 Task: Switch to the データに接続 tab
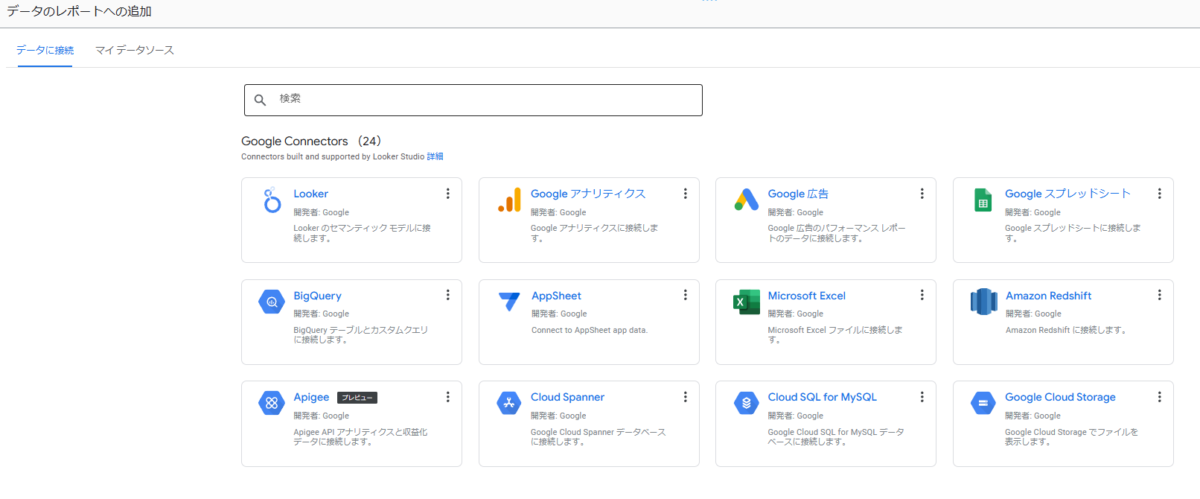point(44,50)
